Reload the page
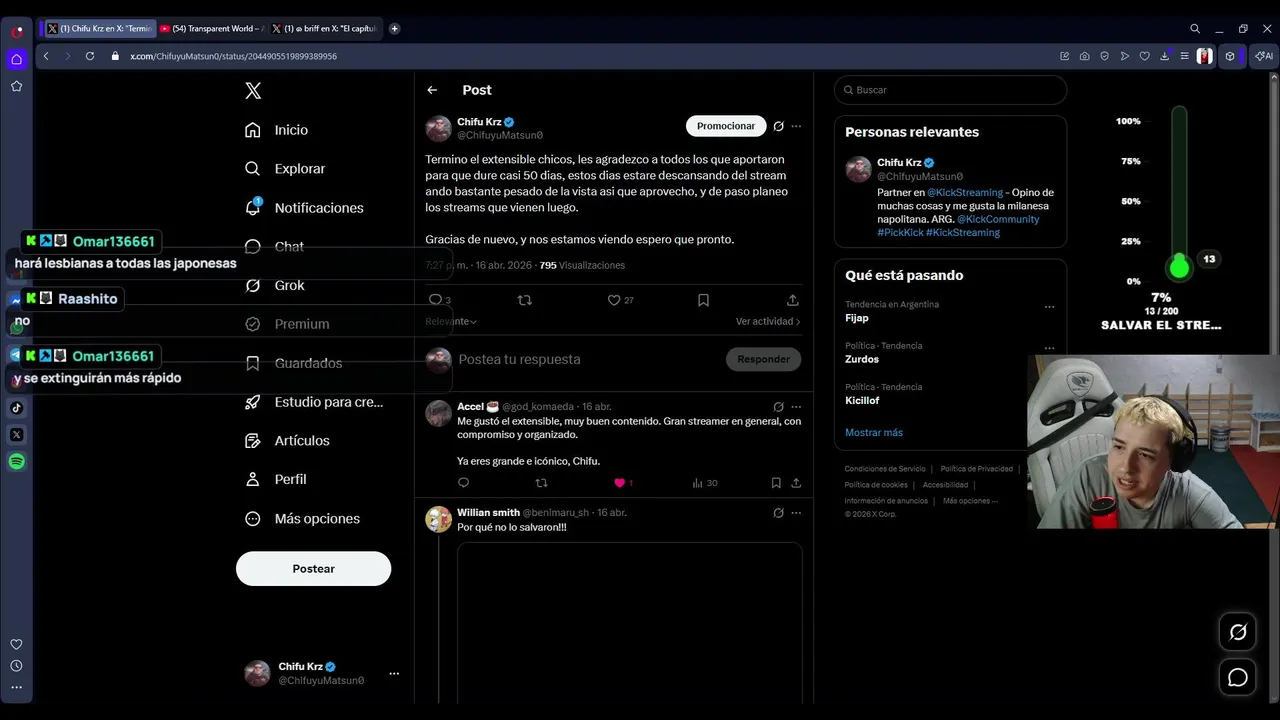The image size is (1280, 720). [x=89, y=56]
